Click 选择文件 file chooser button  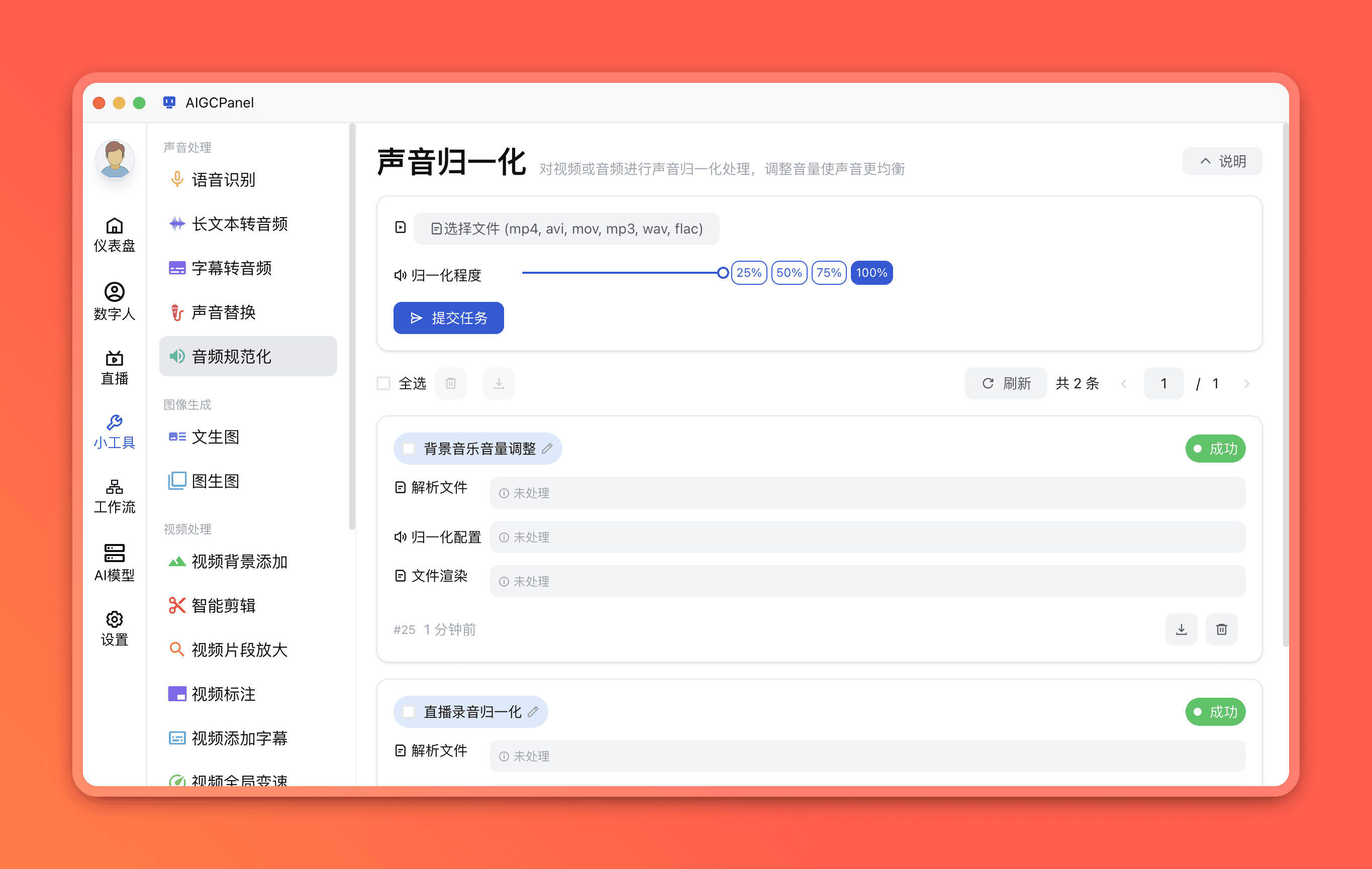566,229
